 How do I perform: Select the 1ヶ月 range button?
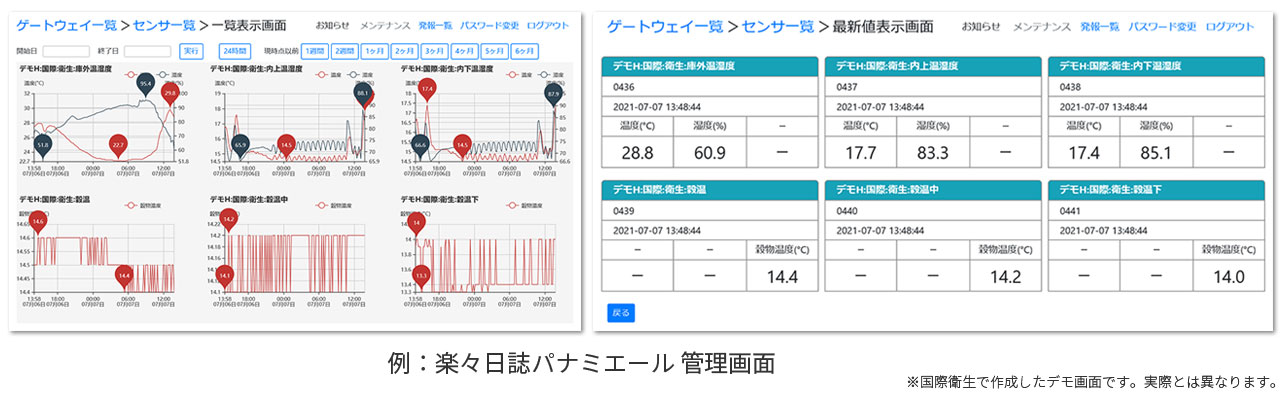pyautogui.click(x=375, y=50)
